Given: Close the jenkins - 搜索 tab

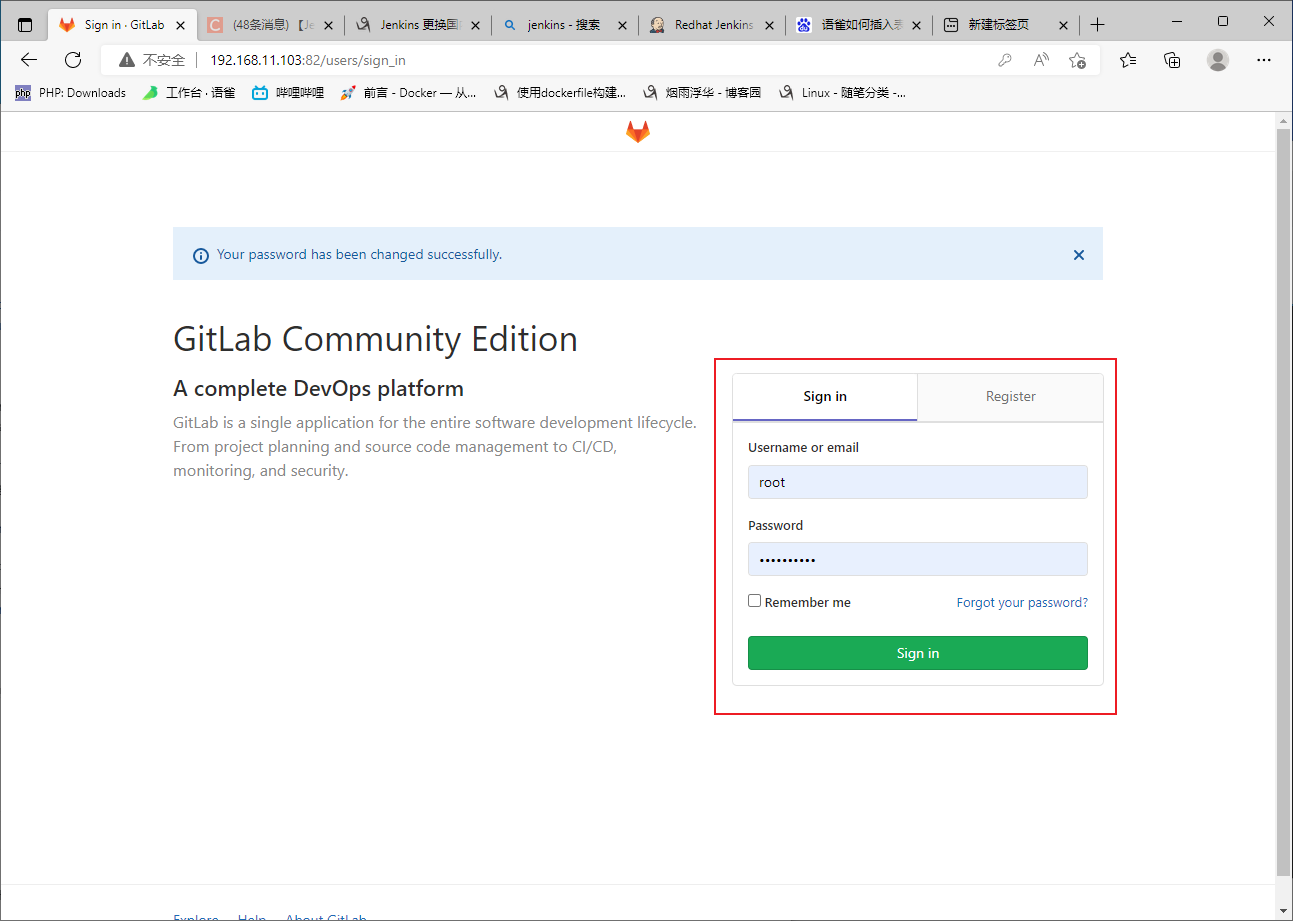Looking at the screenshot, I should pyautogui.click(x=622, y=25).
